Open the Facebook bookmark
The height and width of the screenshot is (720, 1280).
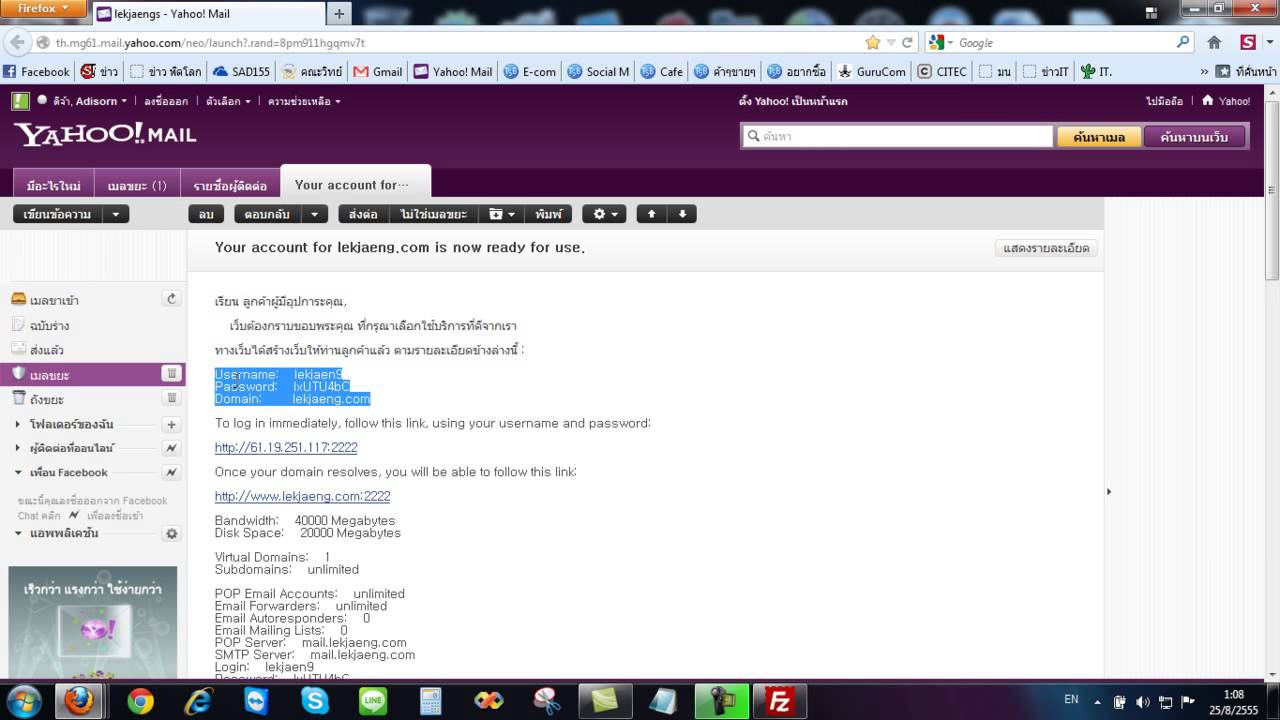(37, 71)
